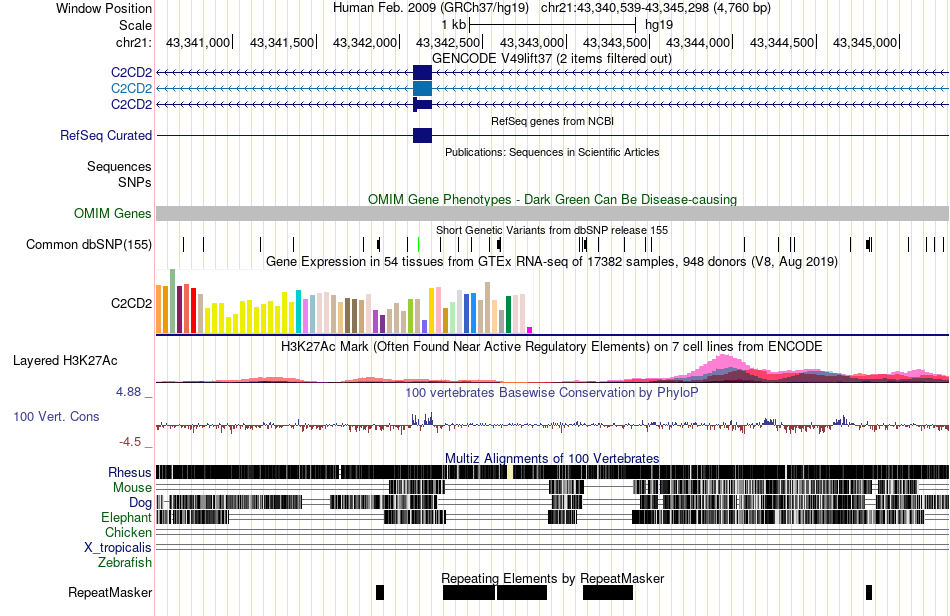
Task: Open 'Multiz Alignments of 100 Vertebrates' title
Action: [552, 459]
